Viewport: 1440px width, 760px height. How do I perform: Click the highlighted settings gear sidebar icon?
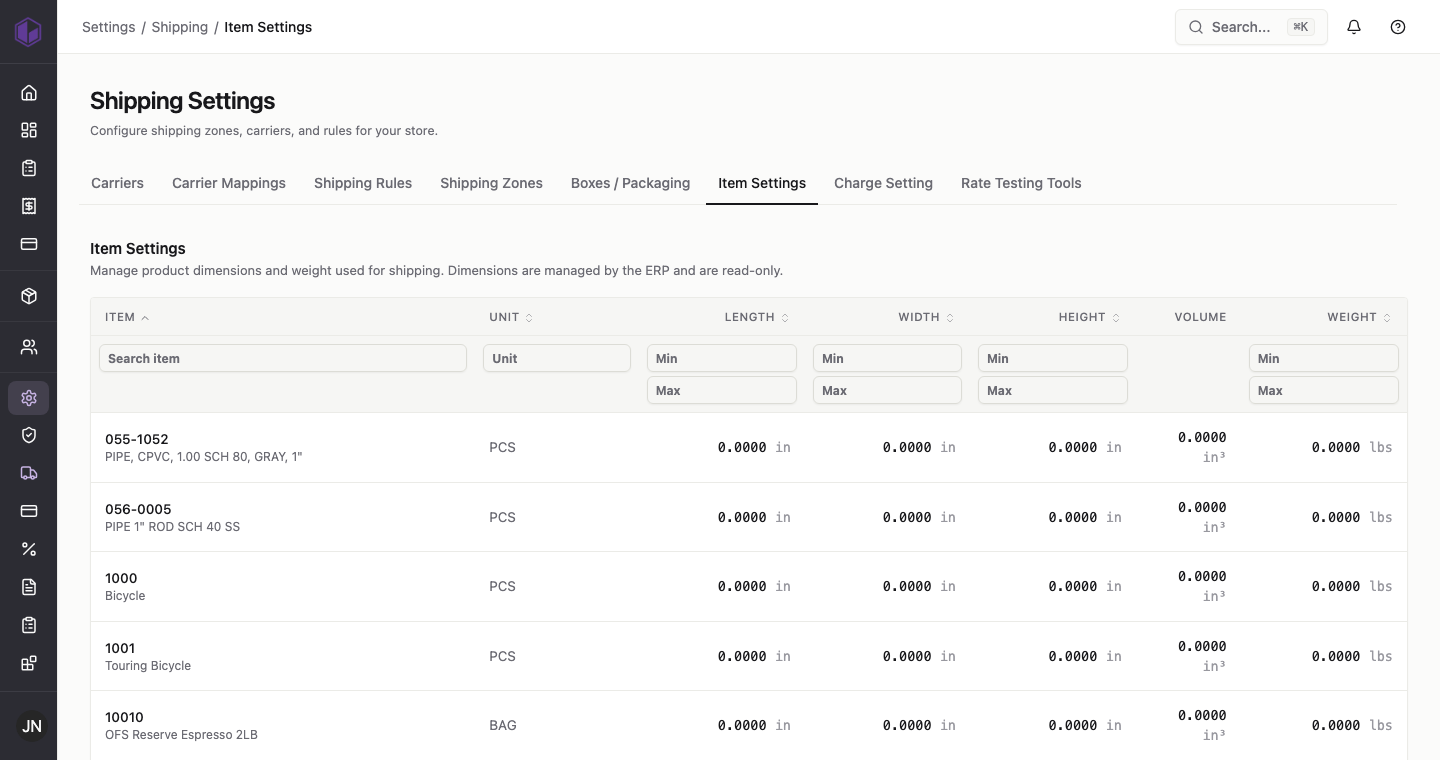tap(29, 398)
